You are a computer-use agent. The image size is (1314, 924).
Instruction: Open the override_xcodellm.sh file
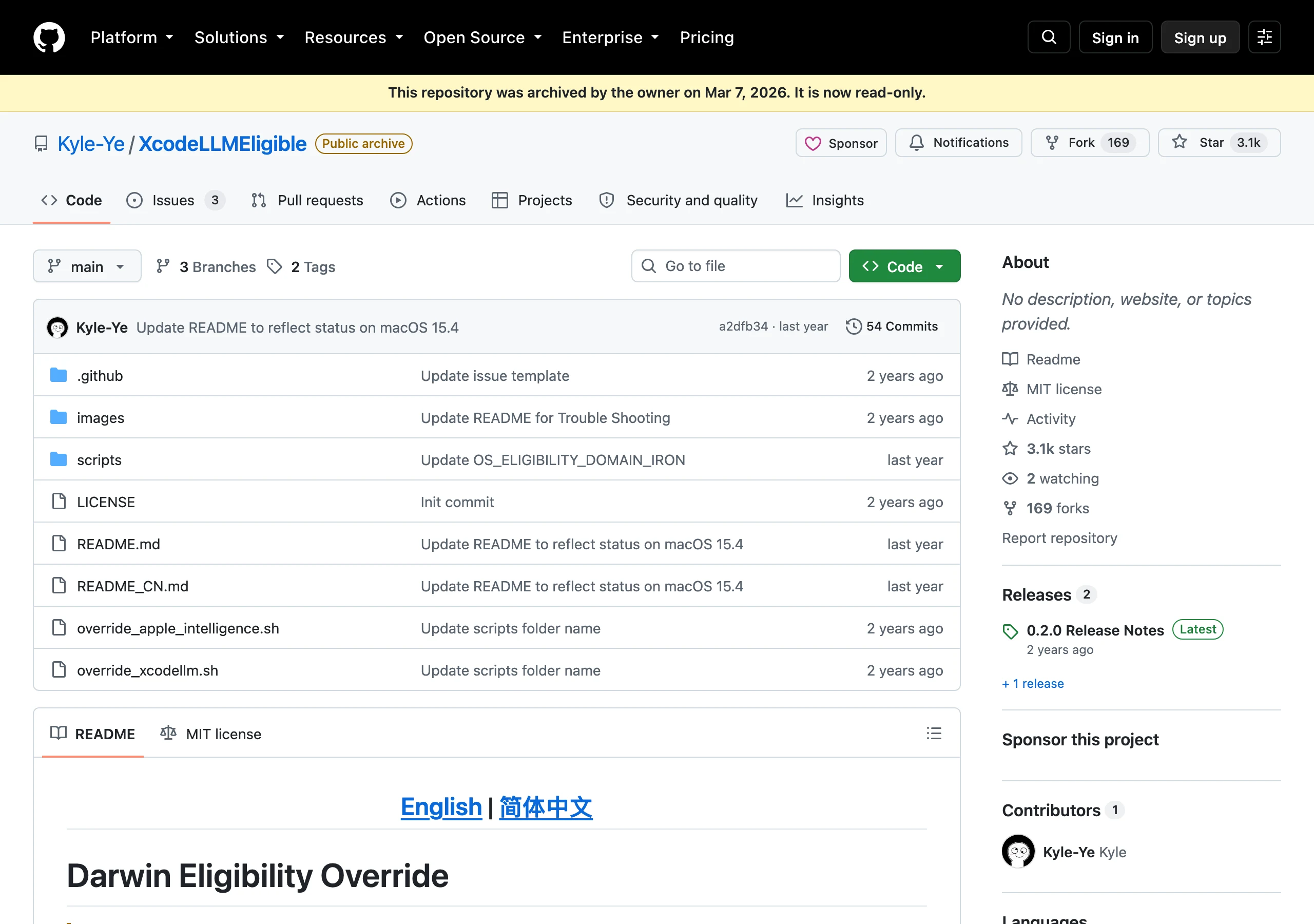(x=148, y=670)
